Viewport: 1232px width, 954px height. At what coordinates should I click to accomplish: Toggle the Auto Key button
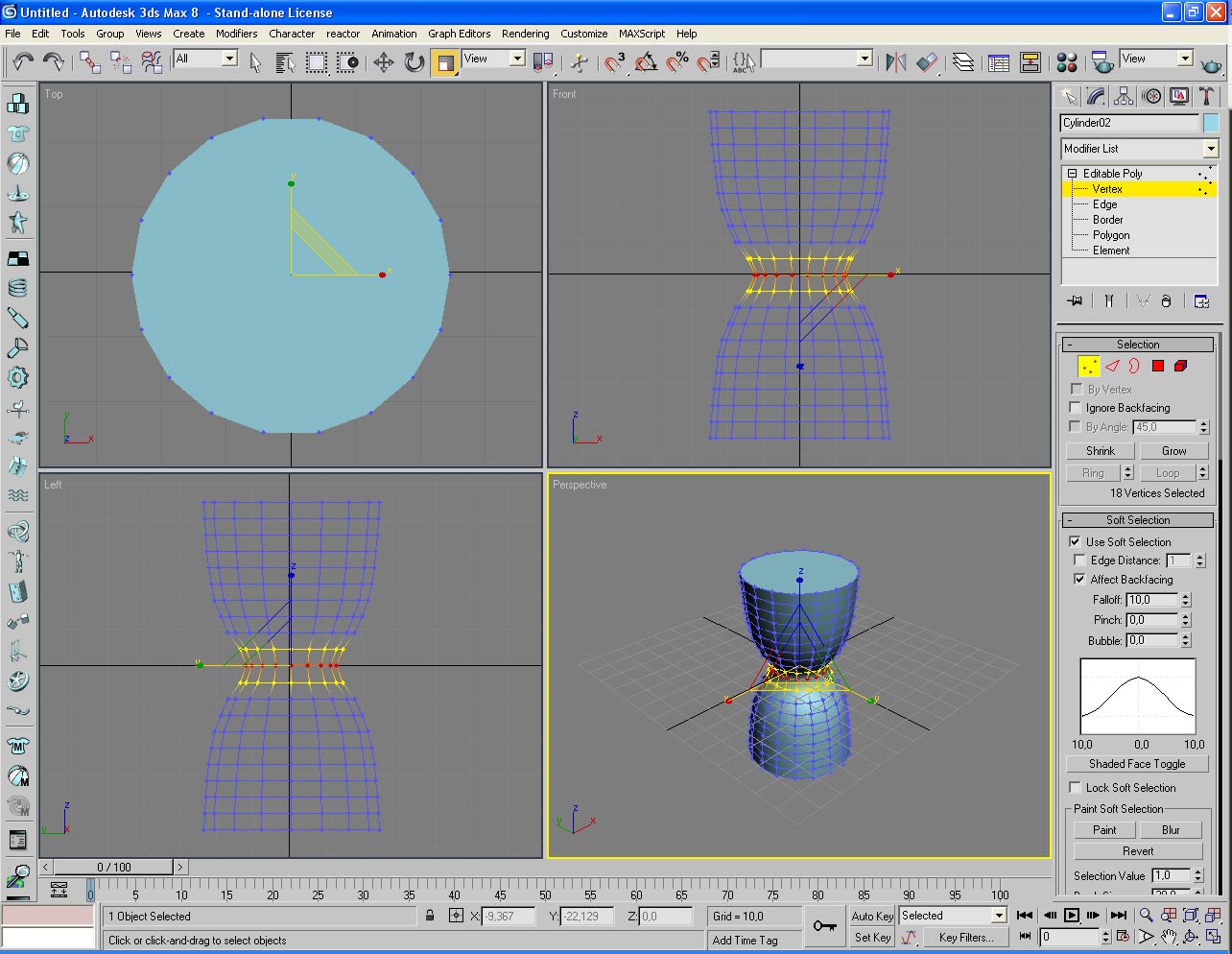pyautogui.click(x=872, y=916)
